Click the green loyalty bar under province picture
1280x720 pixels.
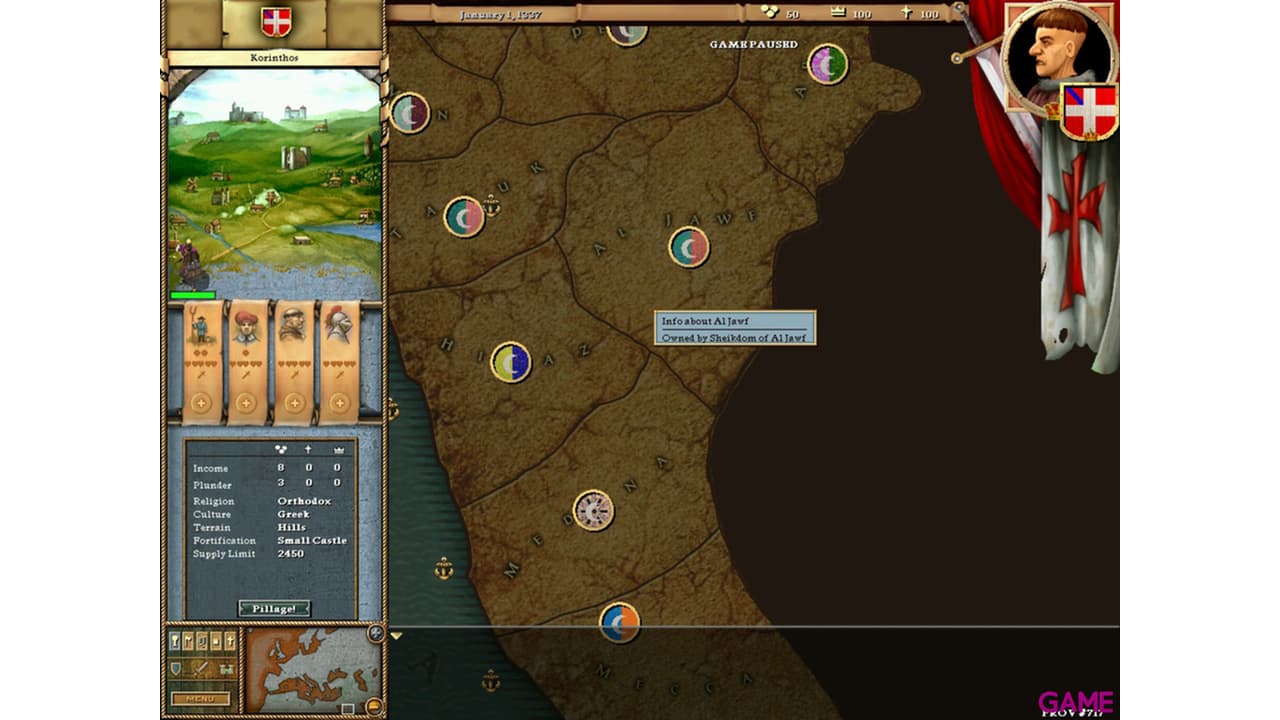click(x=193, y=295)
